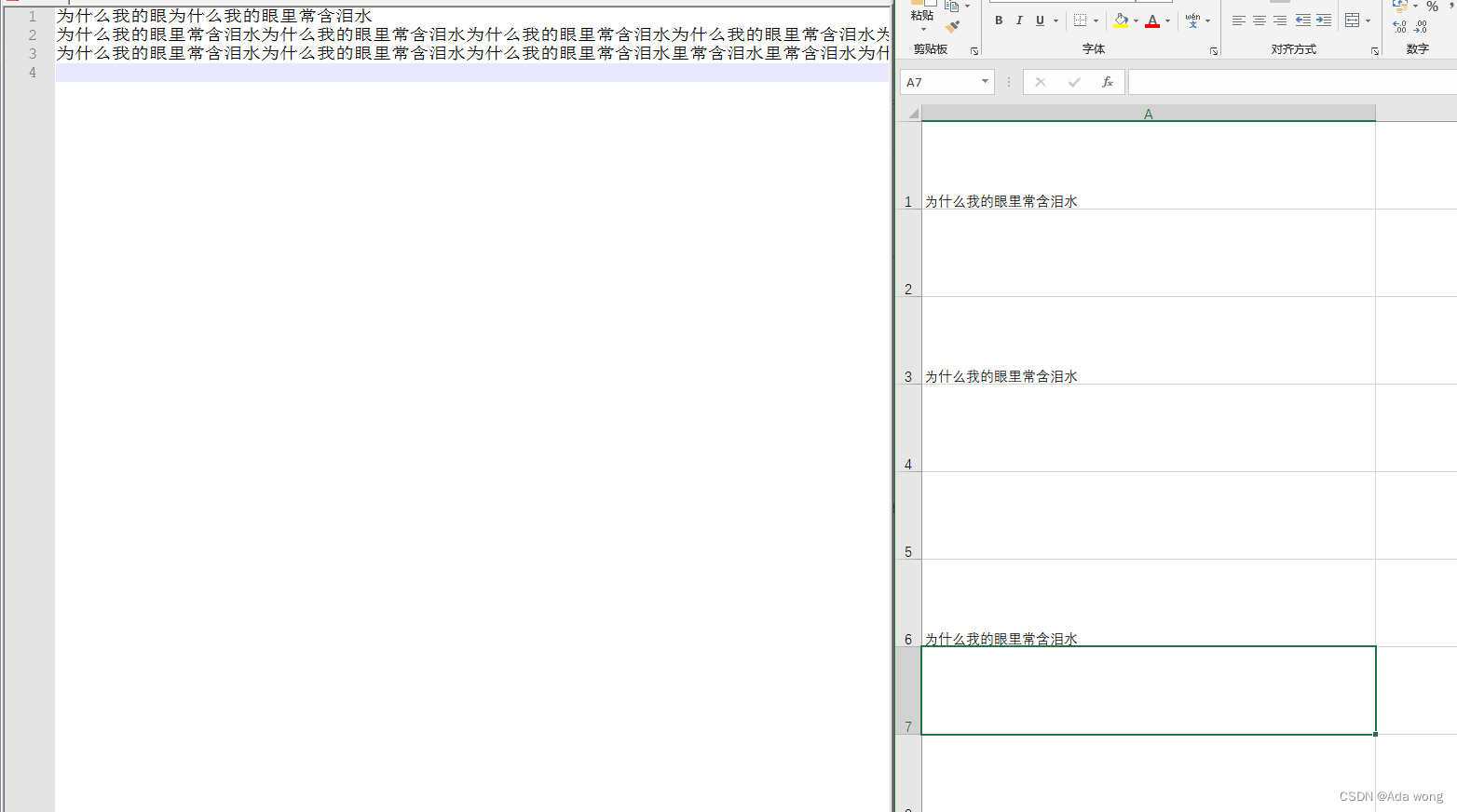This screenshot has height=812, width=1457.
Task: Expand the Name Box dropdown arrow
Action: (985, 82)
